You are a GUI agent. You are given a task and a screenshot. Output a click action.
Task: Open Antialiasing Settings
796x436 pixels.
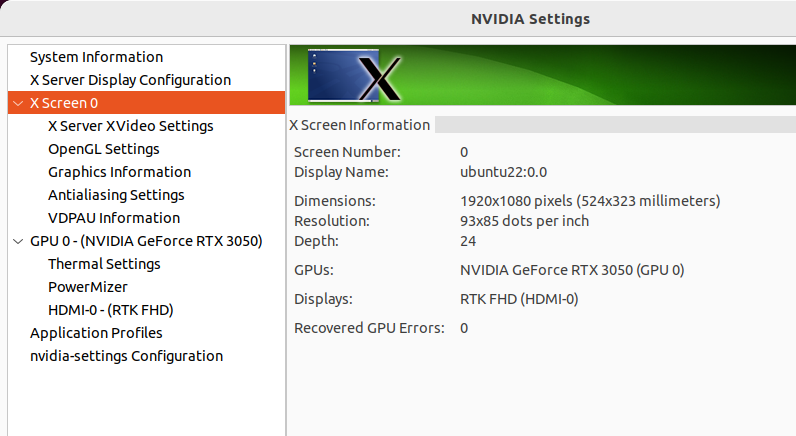(x=116, y=195)
